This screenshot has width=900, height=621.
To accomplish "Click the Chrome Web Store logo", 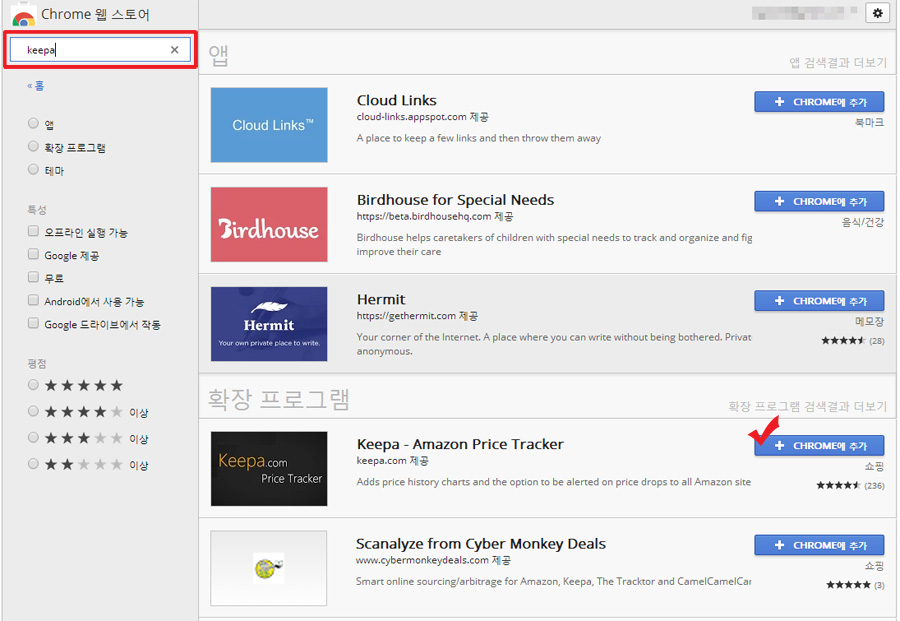I will 24,16.
